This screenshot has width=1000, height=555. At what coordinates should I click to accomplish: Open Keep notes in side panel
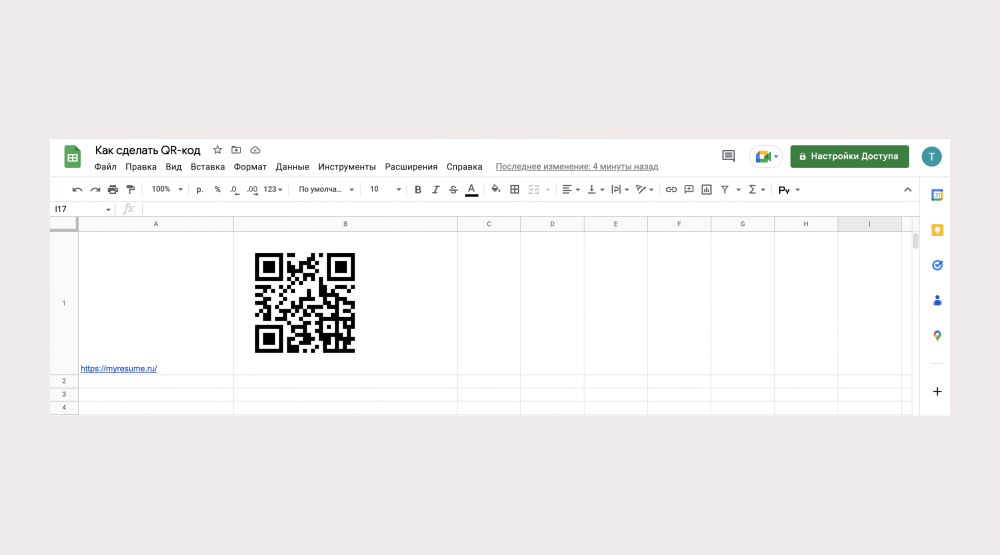coord(937,230)
